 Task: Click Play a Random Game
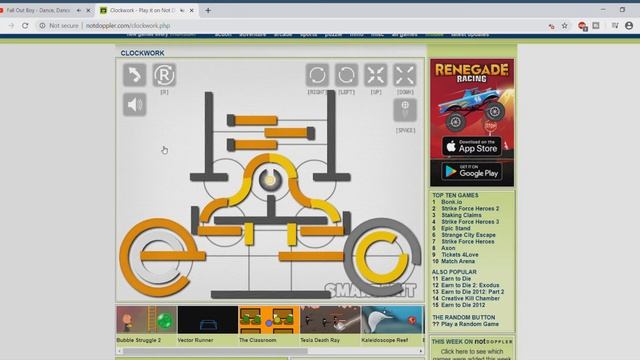(470, 324)
